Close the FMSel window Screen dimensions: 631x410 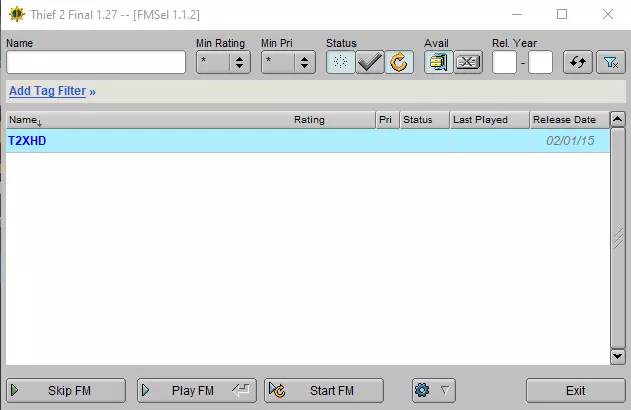pyautogui.click(x=608, y=14)
